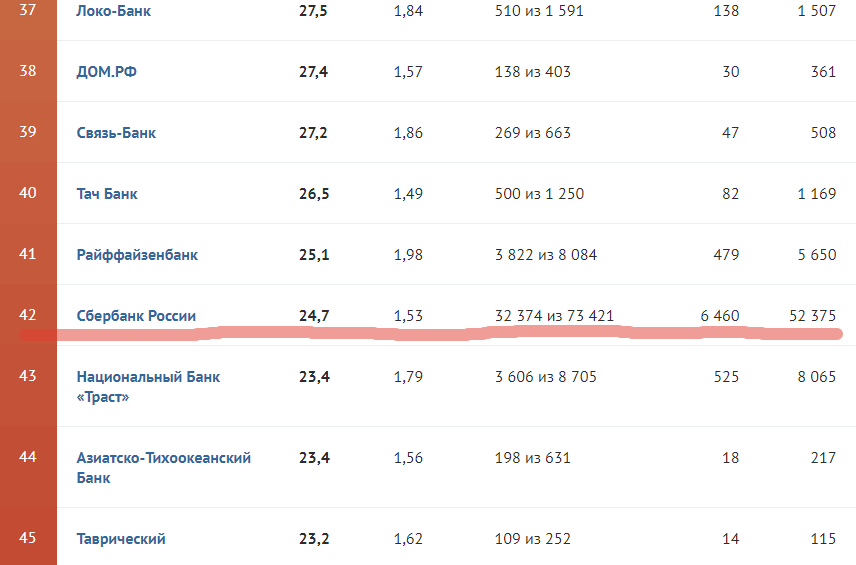Click value 1 507 in the Локо-Банк row
856x565 pixels.
[817, 11]
